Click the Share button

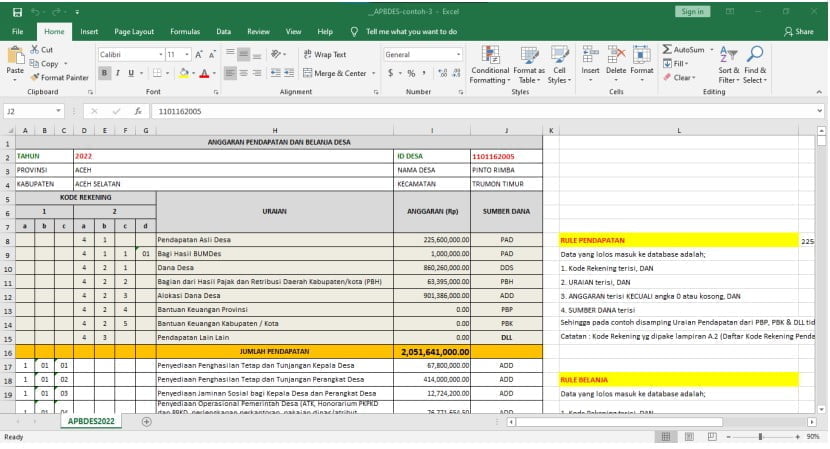(799, 31)
